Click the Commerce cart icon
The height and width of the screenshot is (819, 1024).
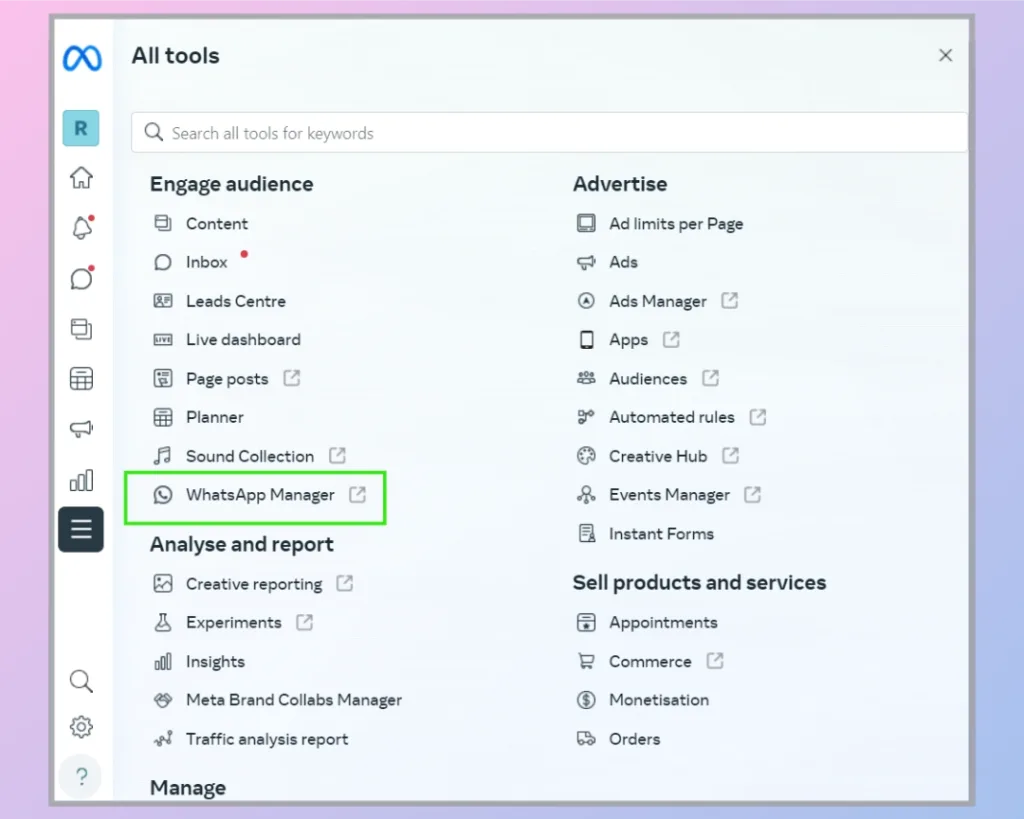pos(586,662)
